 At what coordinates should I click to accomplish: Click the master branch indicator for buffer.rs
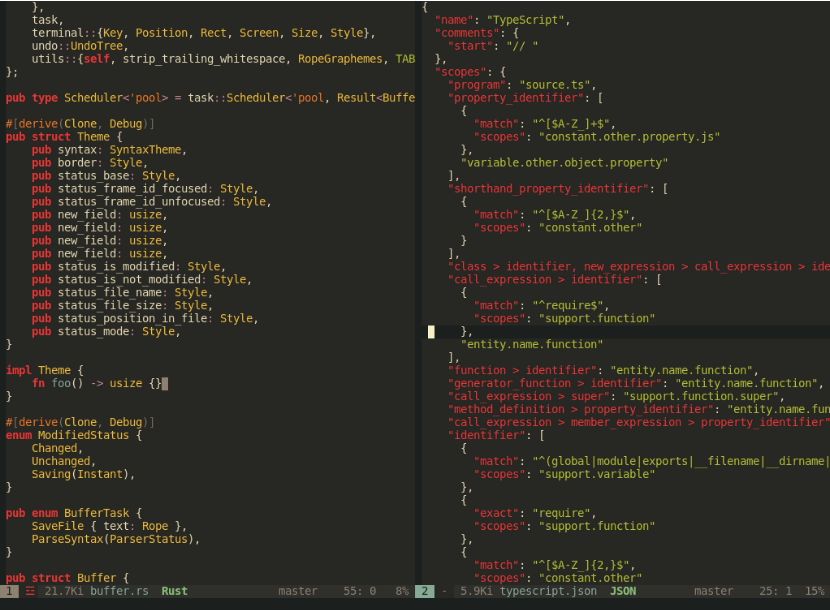298,591
